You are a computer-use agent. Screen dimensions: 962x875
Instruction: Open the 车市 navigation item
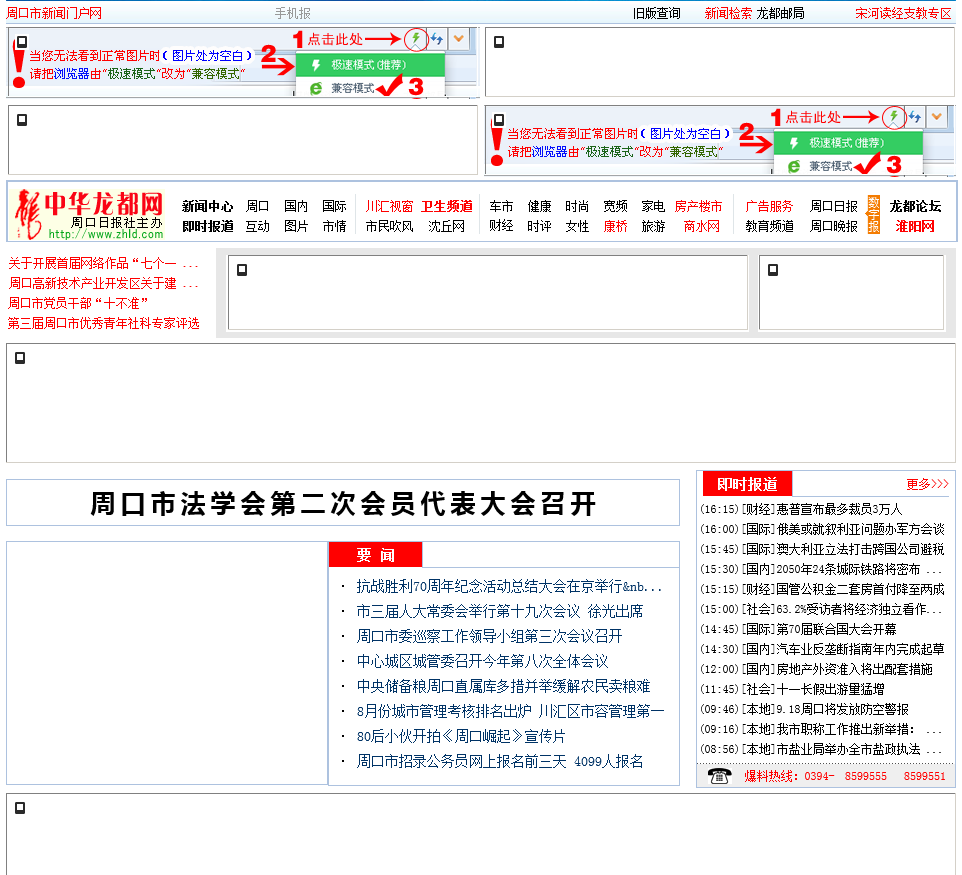(501, 206)
